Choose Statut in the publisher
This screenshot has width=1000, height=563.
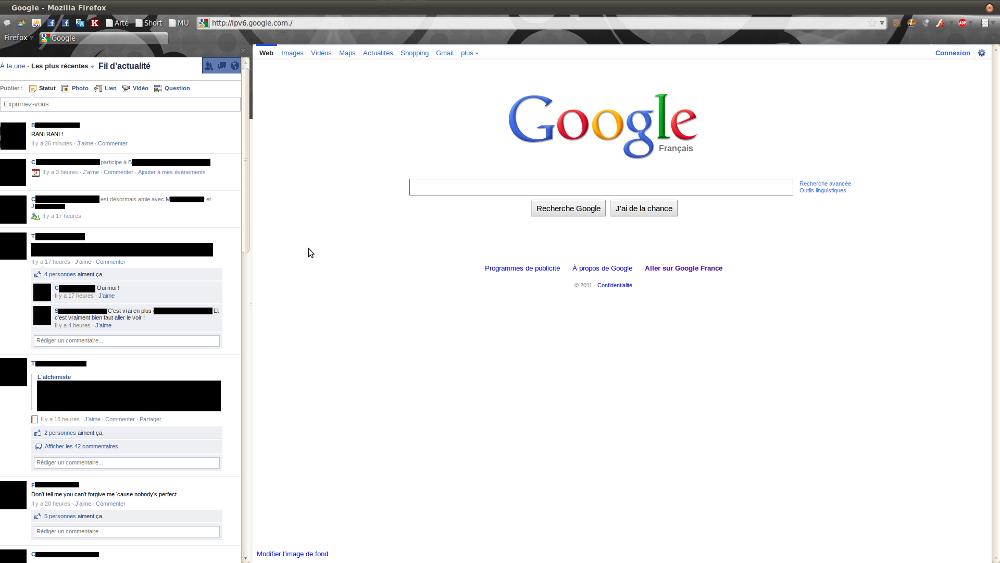42,88
